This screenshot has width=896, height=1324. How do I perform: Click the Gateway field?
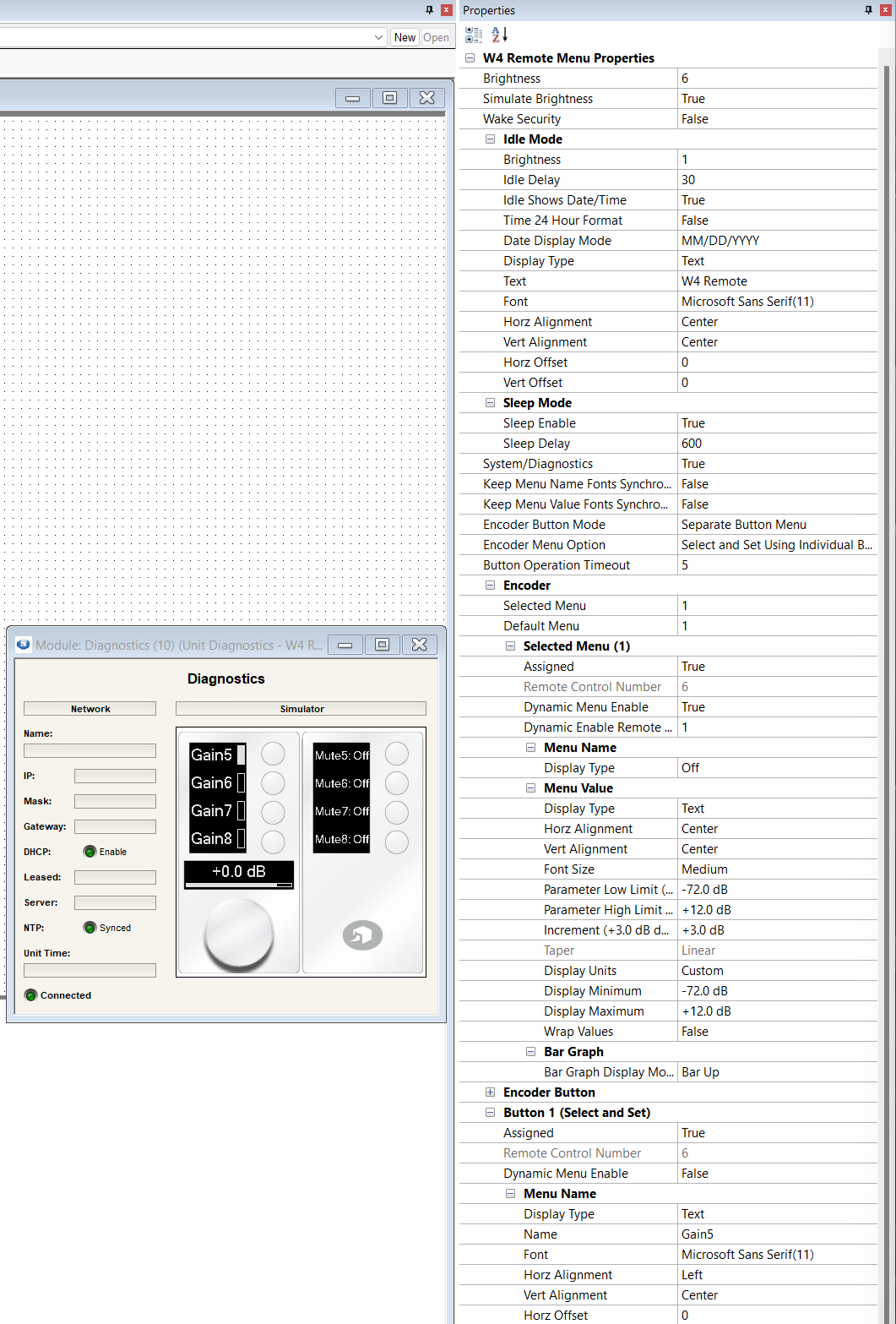[115, 826]
